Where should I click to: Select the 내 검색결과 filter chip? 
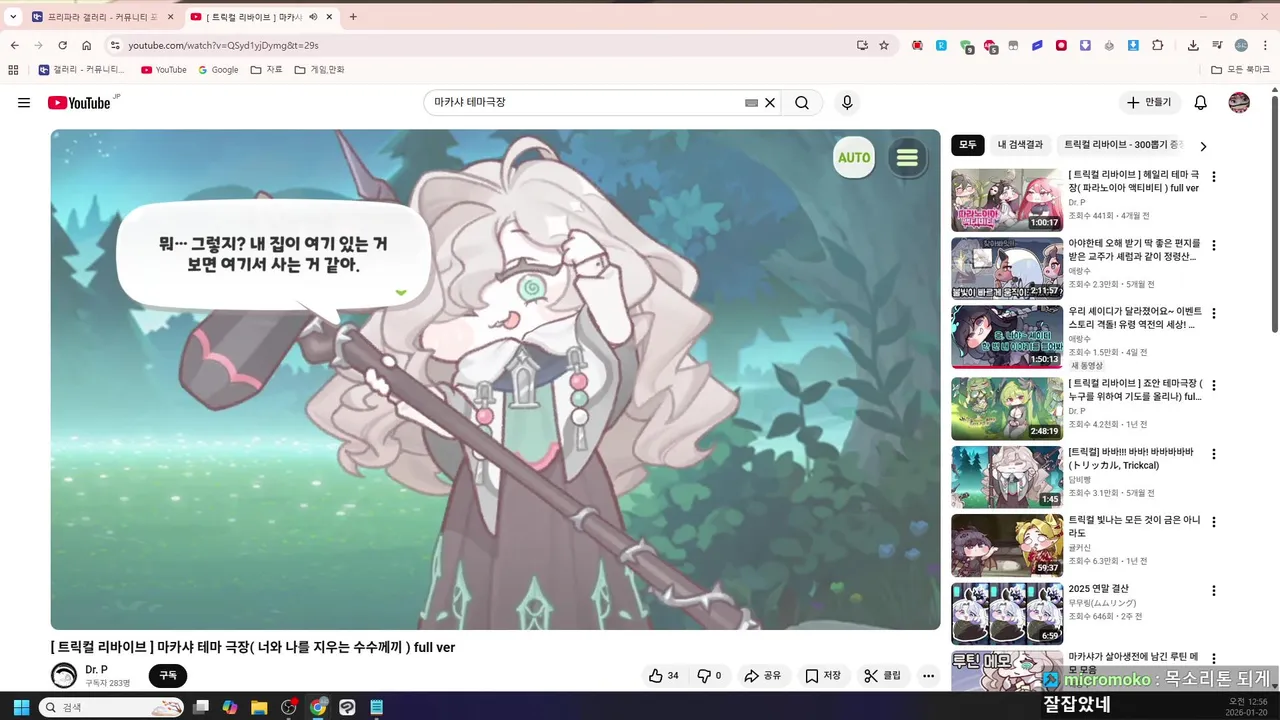pyautogui.click(x=1020, y=145)
